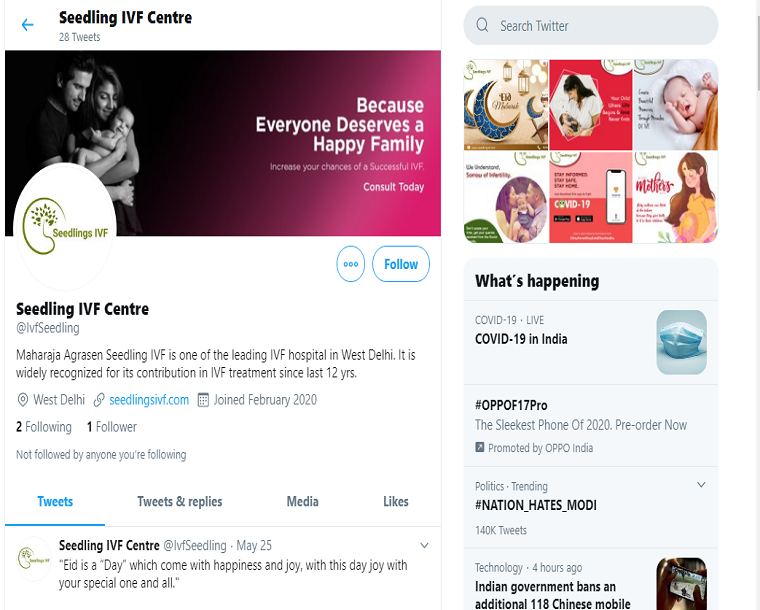Click the location pin icon by West Delhi
The height and width of the screenshot is (610, 760).
click(22, 400)
